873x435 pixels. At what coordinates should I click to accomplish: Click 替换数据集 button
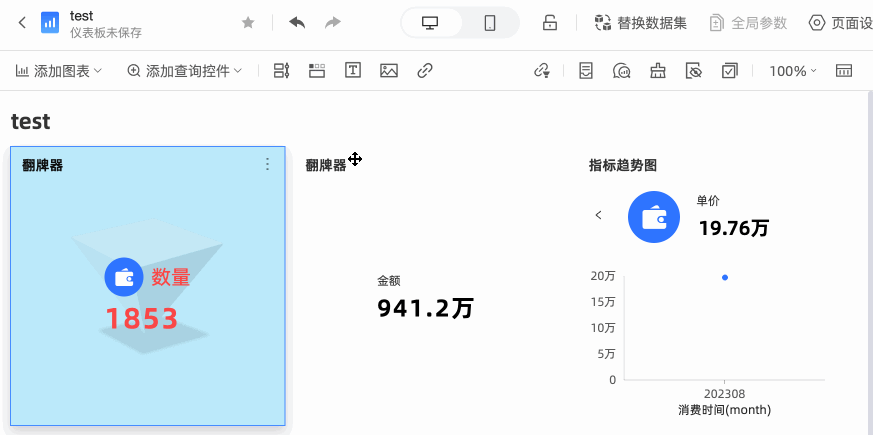[640, 22]
